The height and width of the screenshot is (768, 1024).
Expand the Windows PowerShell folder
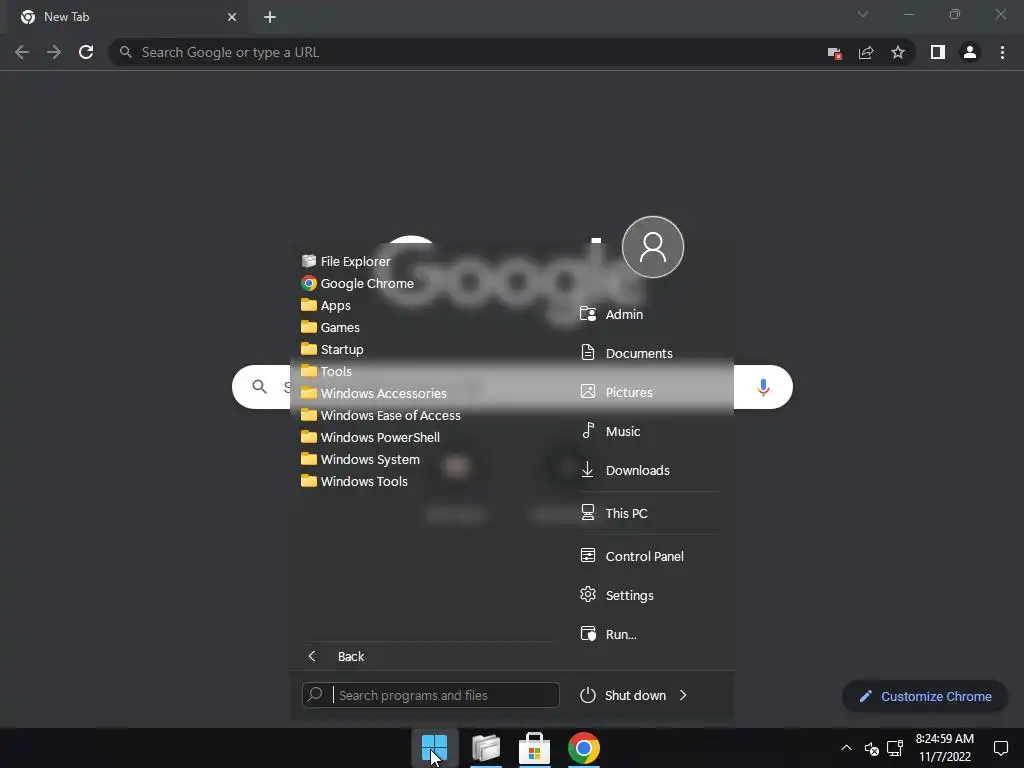coord(370,437)
